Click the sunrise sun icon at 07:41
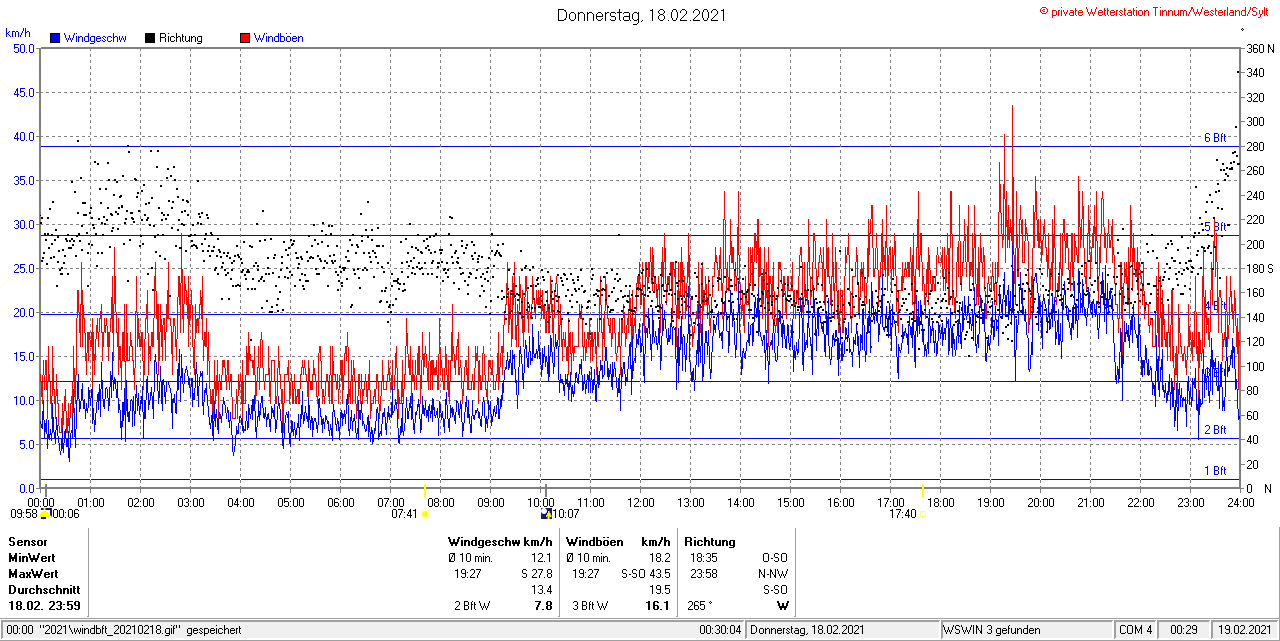 [425, 514]
